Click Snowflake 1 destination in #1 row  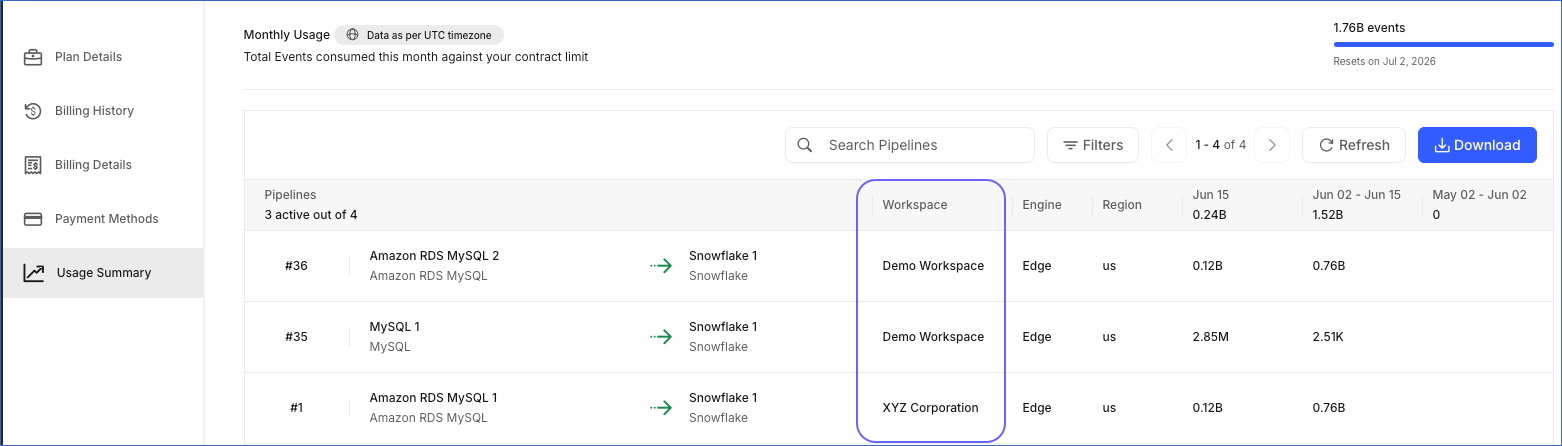tap(723, 398)
